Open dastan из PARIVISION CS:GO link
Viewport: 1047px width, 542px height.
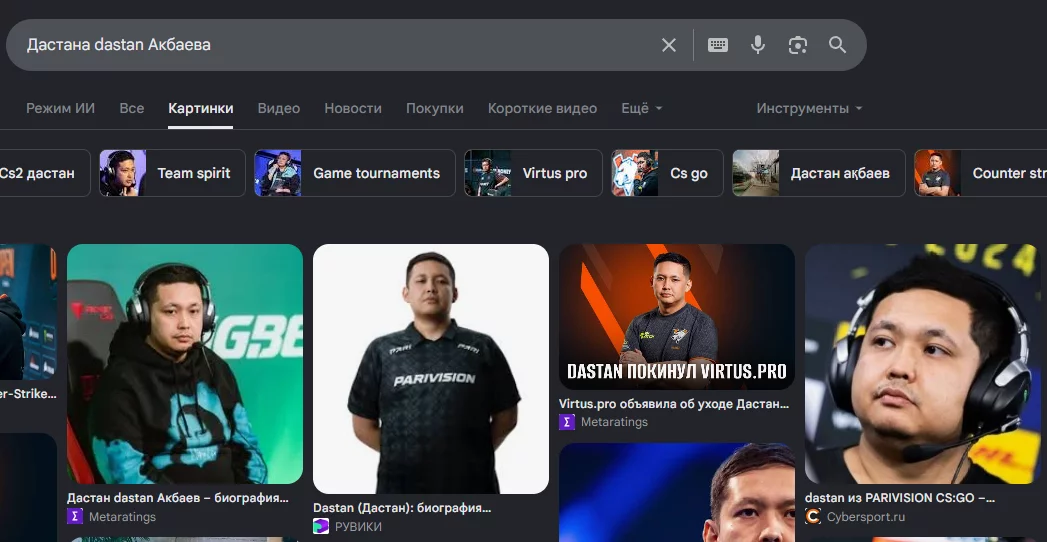[x=899, y=498]
